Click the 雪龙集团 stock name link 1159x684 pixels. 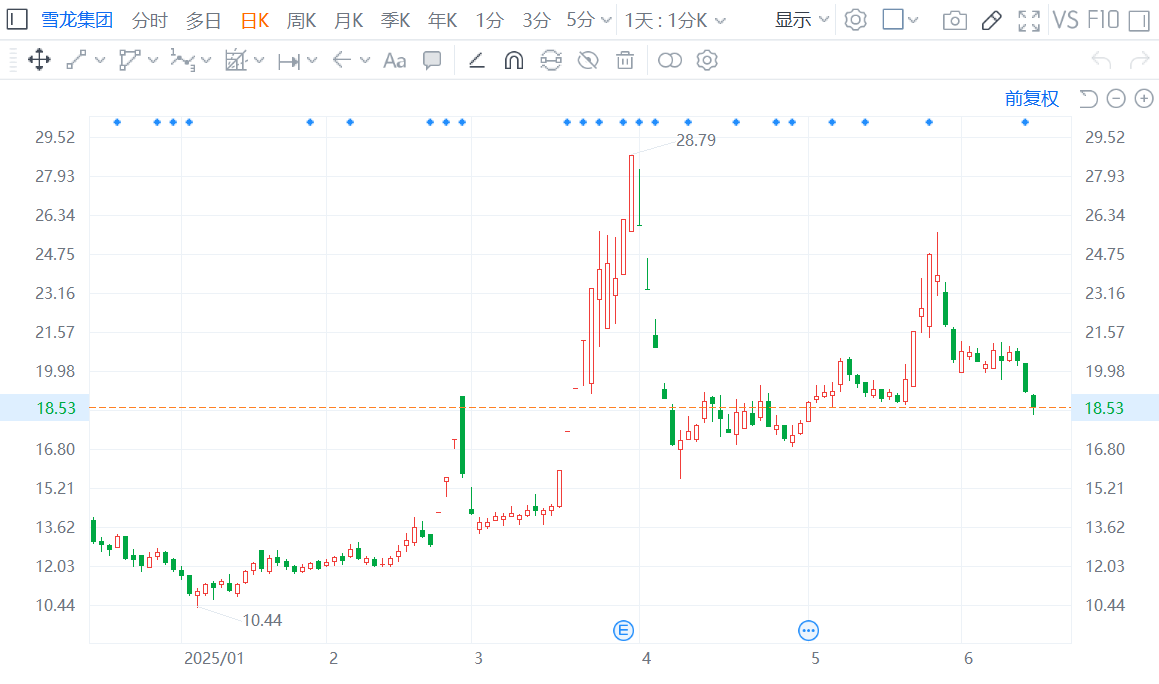click(x=77, y=20)
